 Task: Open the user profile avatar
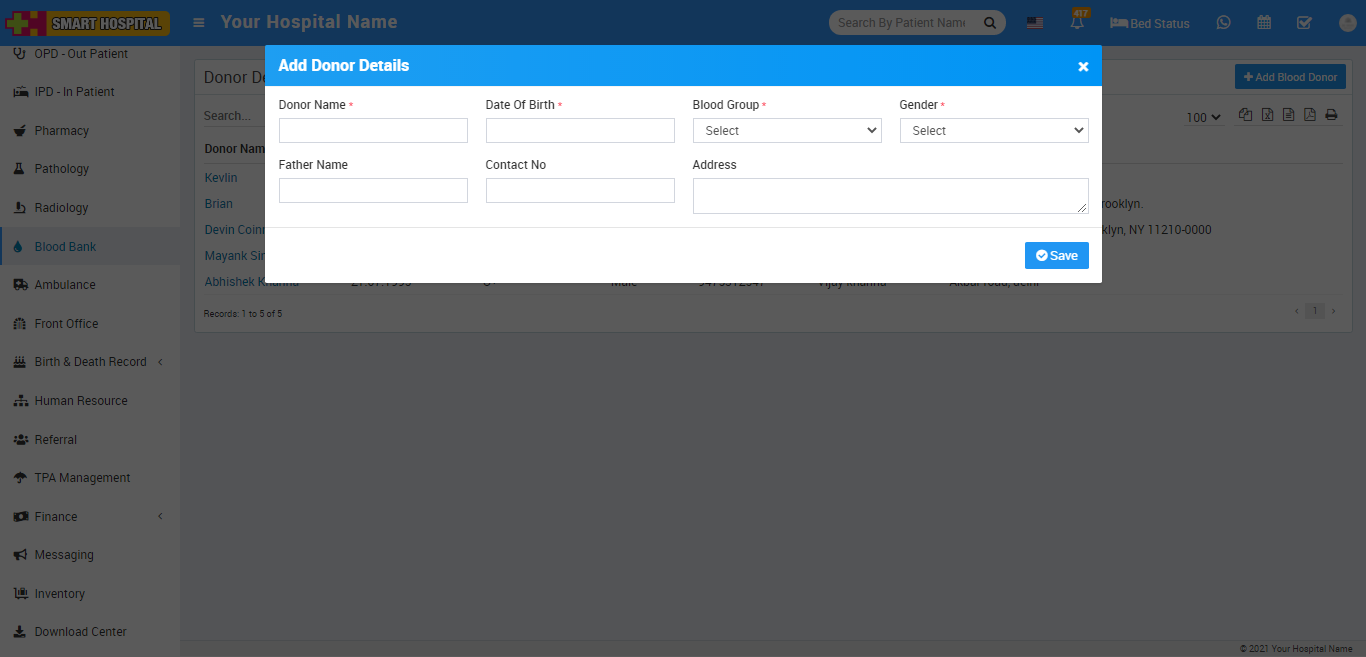(x=1346, y=23)
